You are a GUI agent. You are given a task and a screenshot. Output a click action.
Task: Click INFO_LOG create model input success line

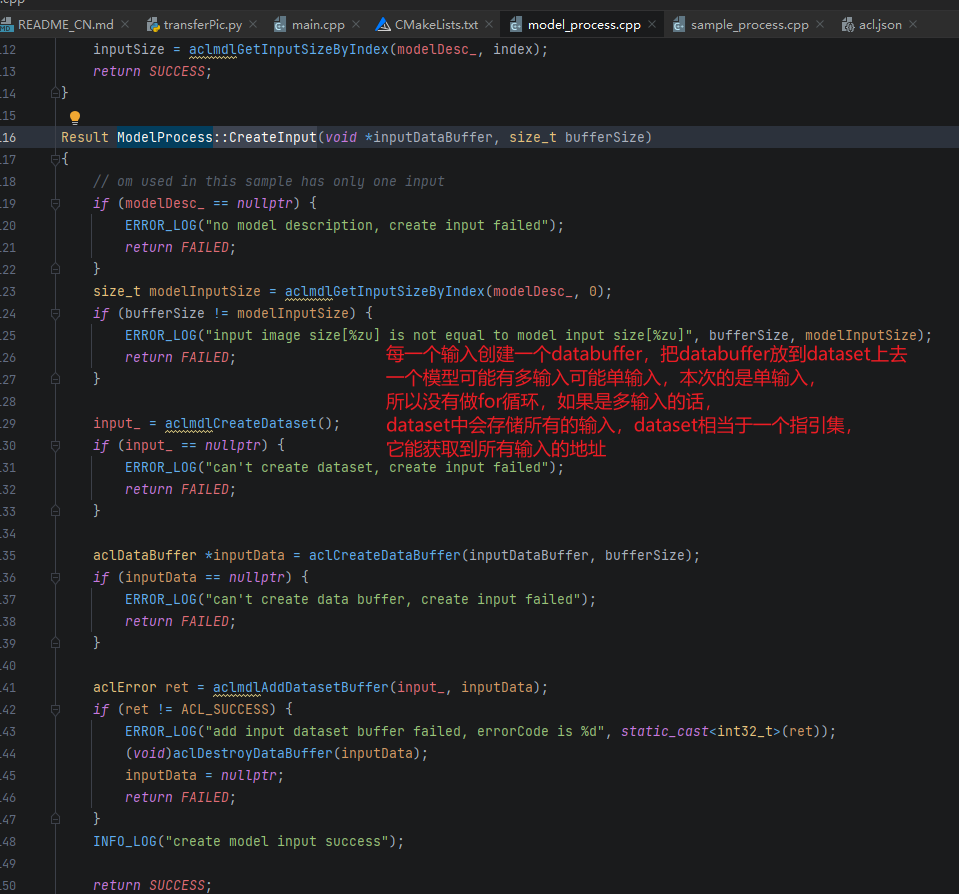[248, 841]
